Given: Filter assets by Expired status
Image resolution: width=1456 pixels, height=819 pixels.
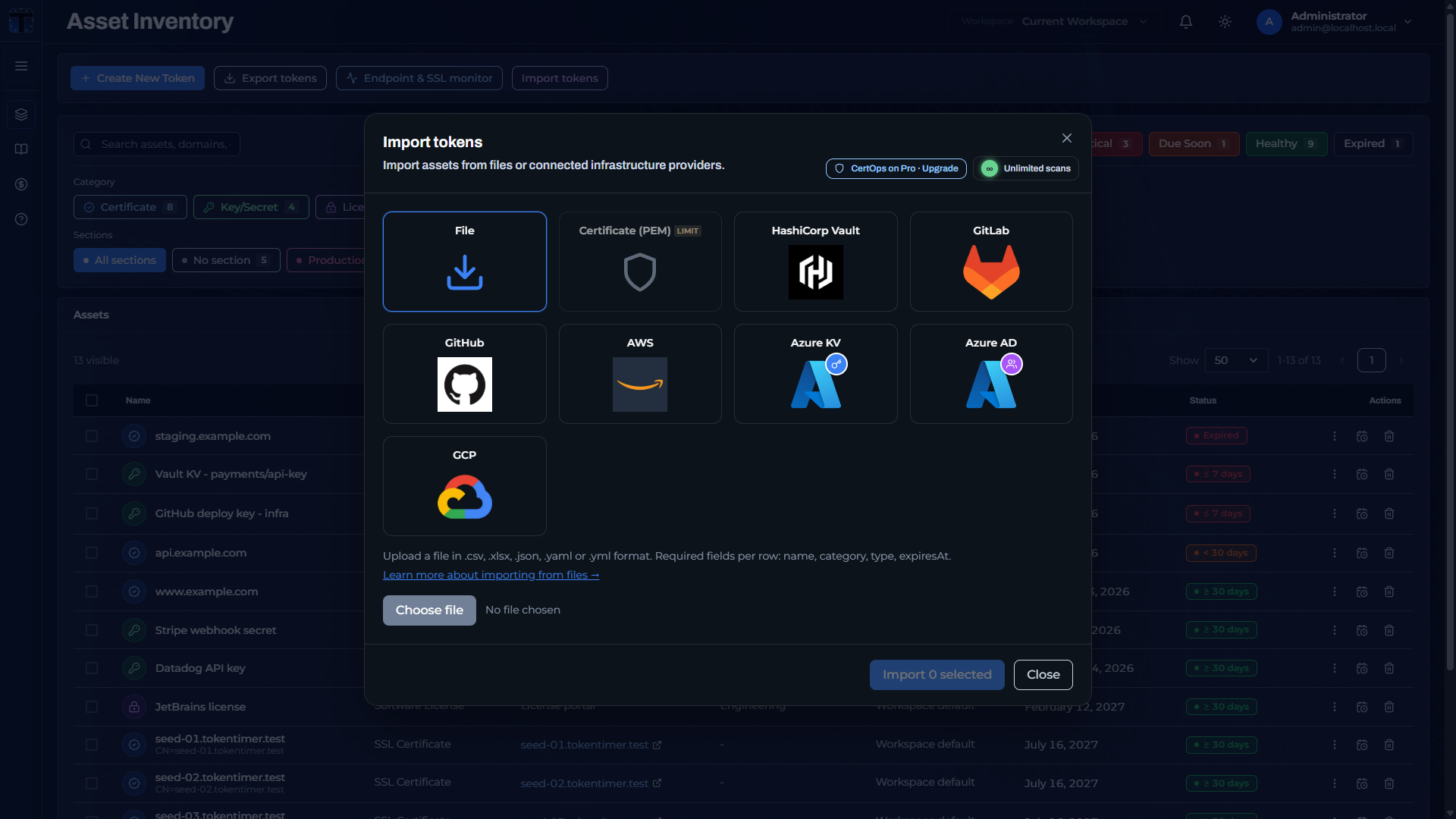Looking at the screenshot, I should click(x=1373, y=144).
